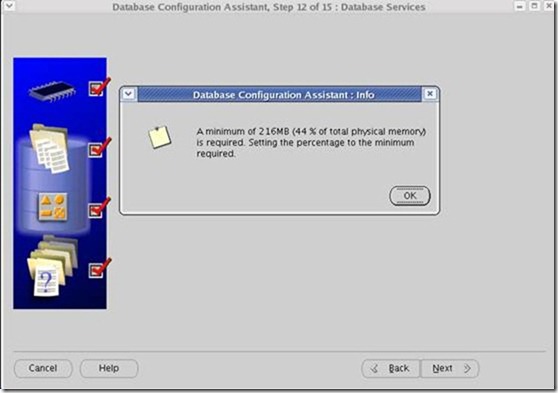Click 'Step 12 of 15 : Database Services' title
Screen dimensions: 558x393
(350, 7)
